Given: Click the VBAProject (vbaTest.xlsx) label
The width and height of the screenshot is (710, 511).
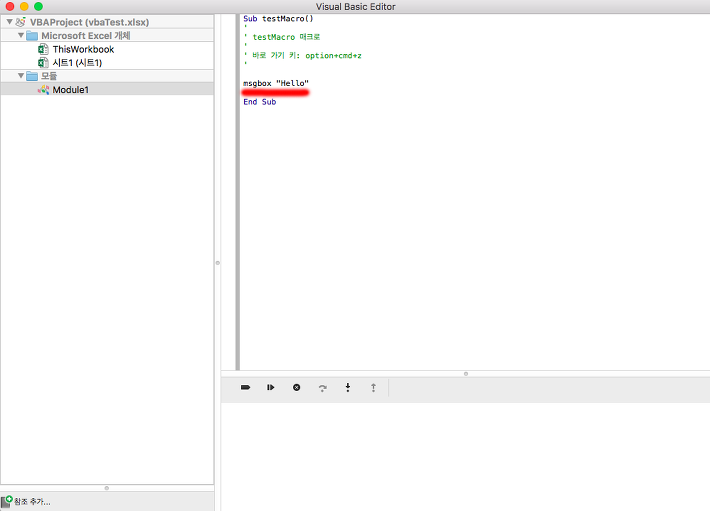Looking at the screenshot, I should [89, 22].
